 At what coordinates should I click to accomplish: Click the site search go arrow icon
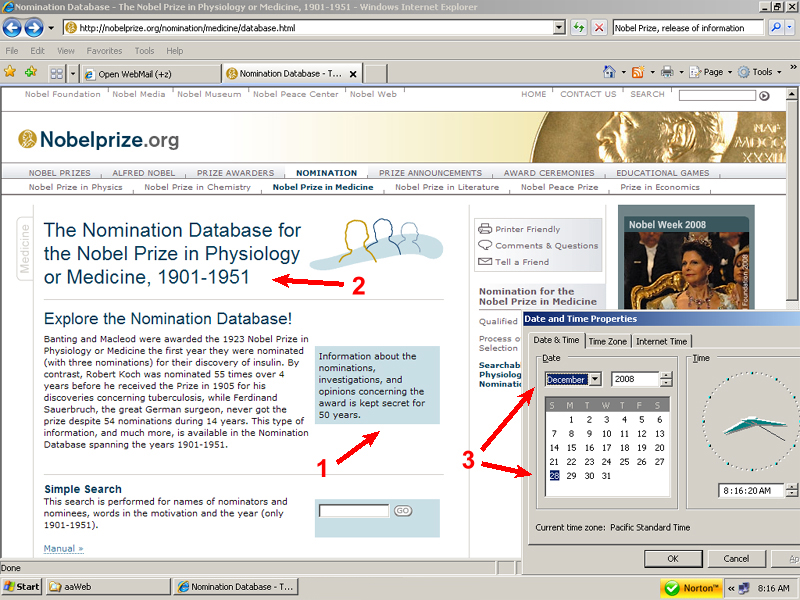point(764,96)
